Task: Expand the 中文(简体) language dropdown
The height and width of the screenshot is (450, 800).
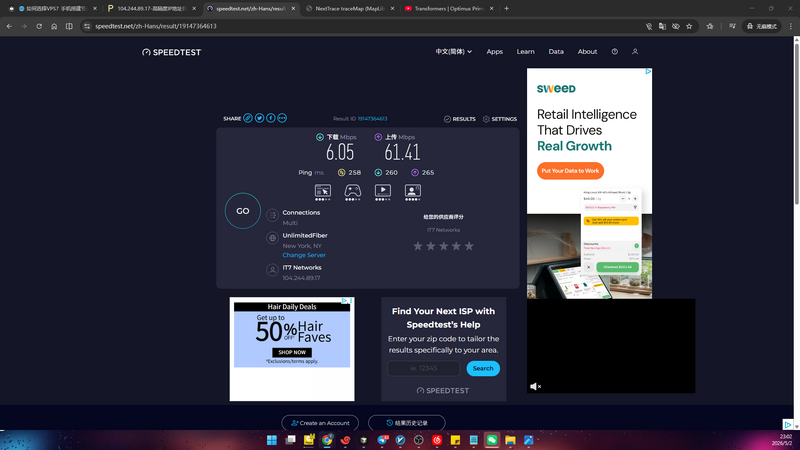Action: (x=454, y=52)
